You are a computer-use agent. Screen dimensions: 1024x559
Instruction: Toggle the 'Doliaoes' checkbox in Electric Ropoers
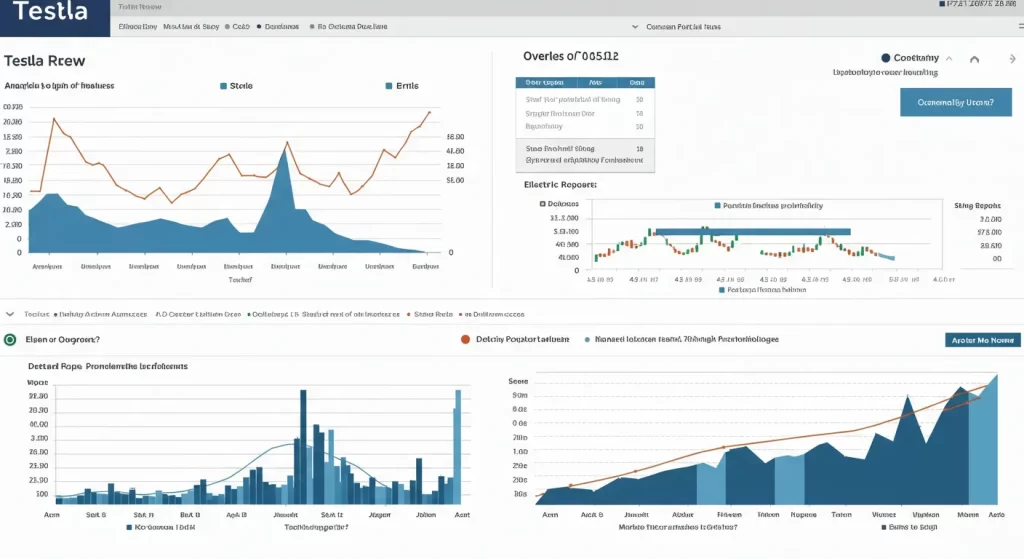(x=543, y=204)
